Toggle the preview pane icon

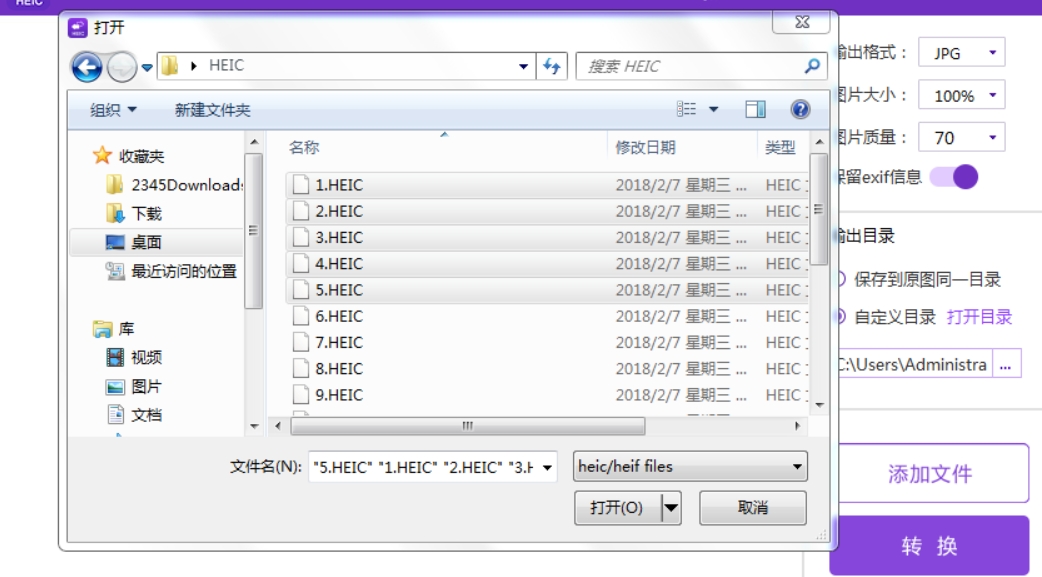pos(755,109)
